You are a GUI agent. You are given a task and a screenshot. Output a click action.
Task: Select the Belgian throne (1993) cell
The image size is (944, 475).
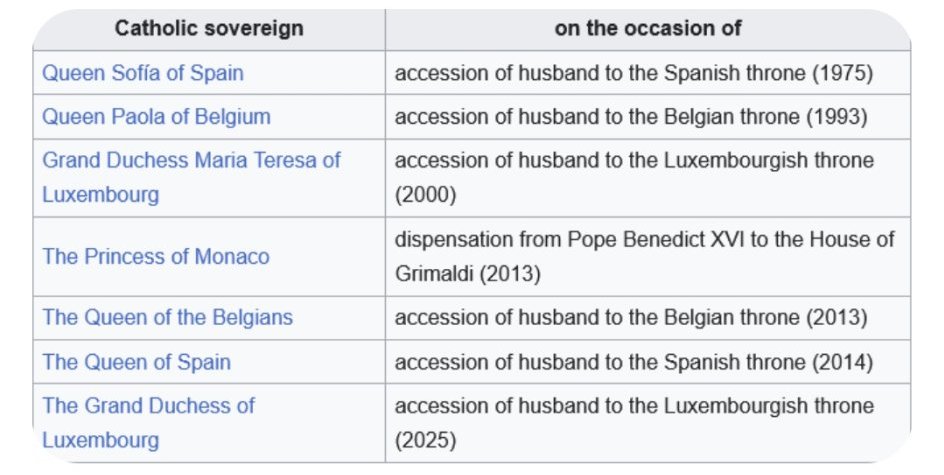coord(630,116)
